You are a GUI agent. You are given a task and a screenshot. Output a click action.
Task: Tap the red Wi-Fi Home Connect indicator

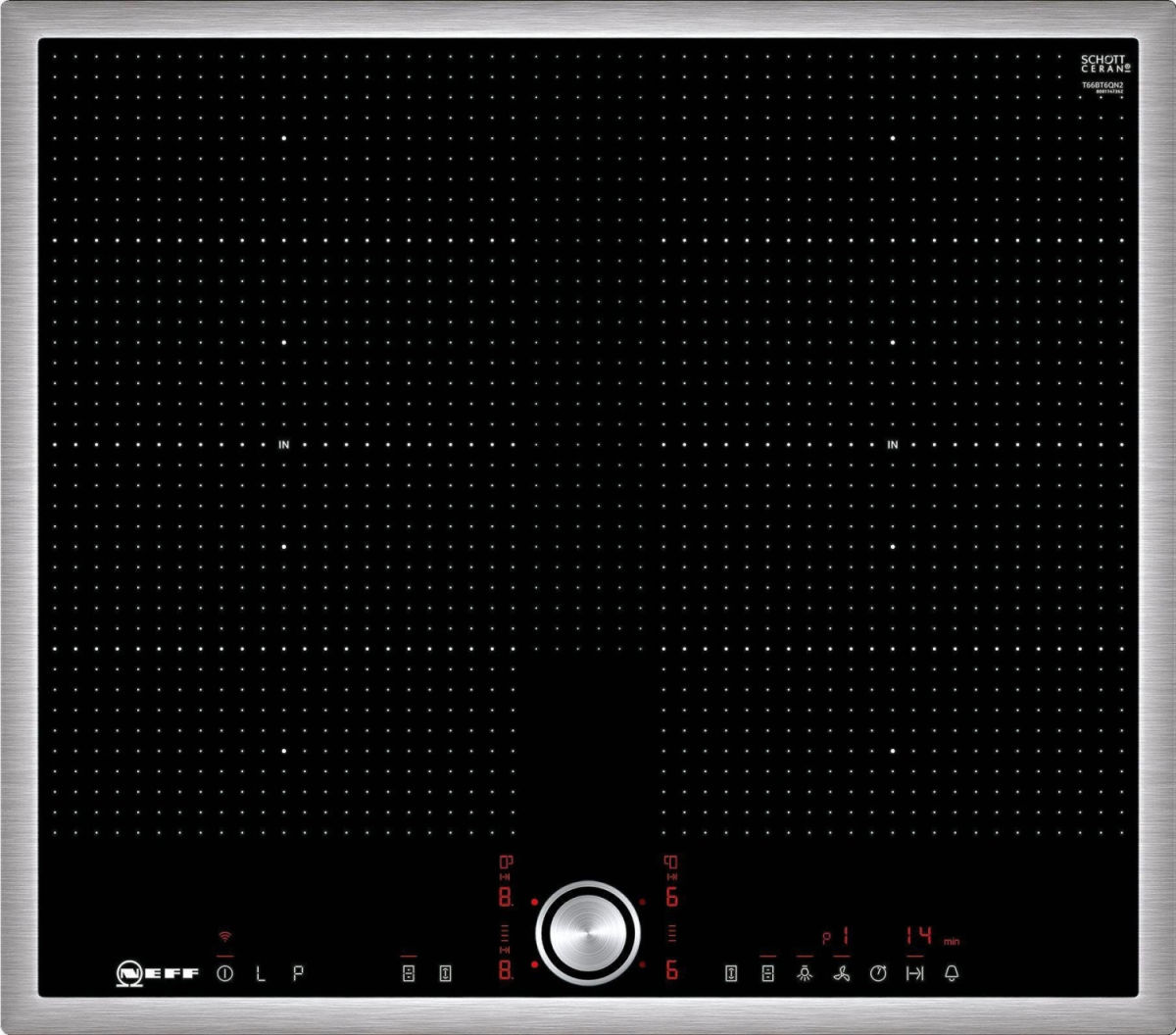[225, 937]
